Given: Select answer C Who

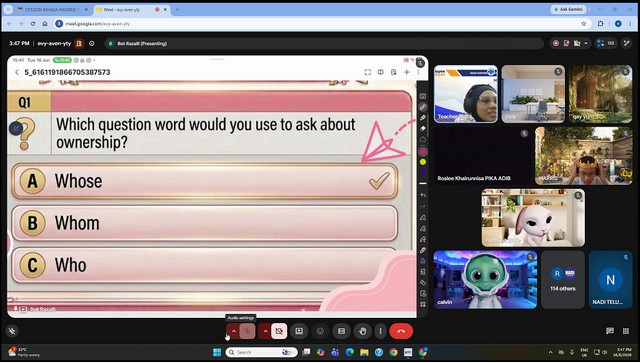Looking at the screenshot, I should tap(204, 265).
